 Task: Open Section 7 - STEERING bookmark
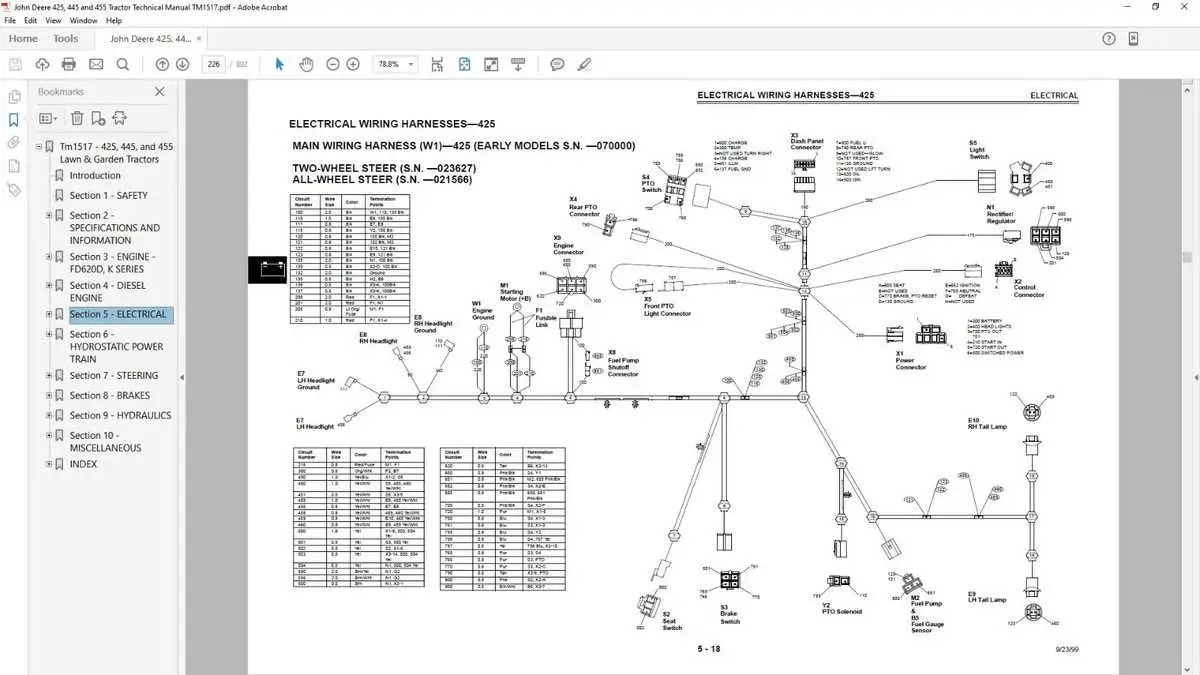[x=114, y=376]
